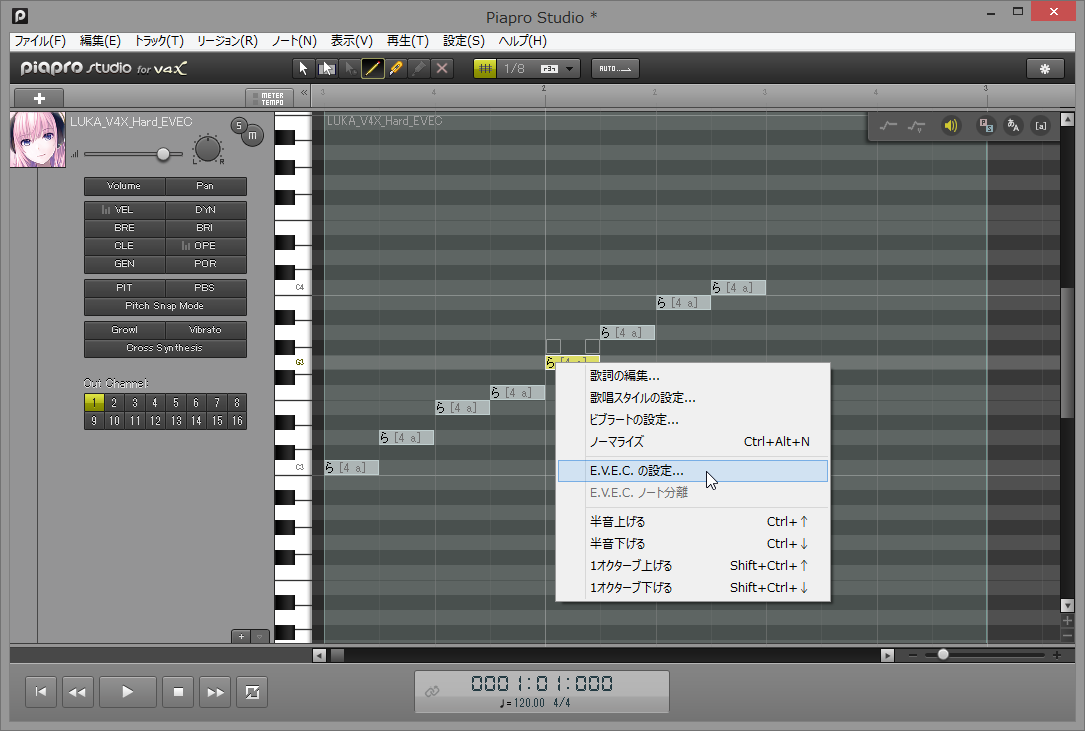This screenshot has height=731, width=1085.
Task: Select output channel 16
Action: tap(237, 420)
